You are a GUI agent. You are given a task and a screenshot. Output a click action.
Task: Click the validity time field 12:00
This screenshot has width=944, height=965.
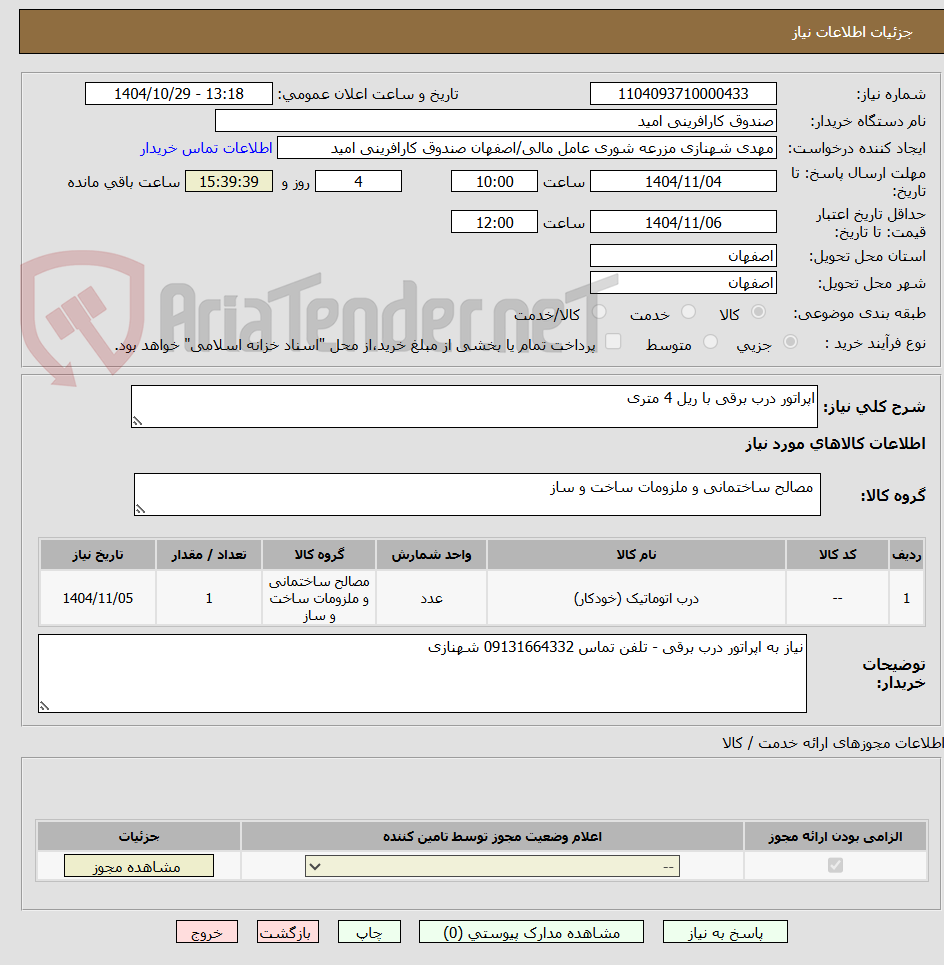(494, 222)
